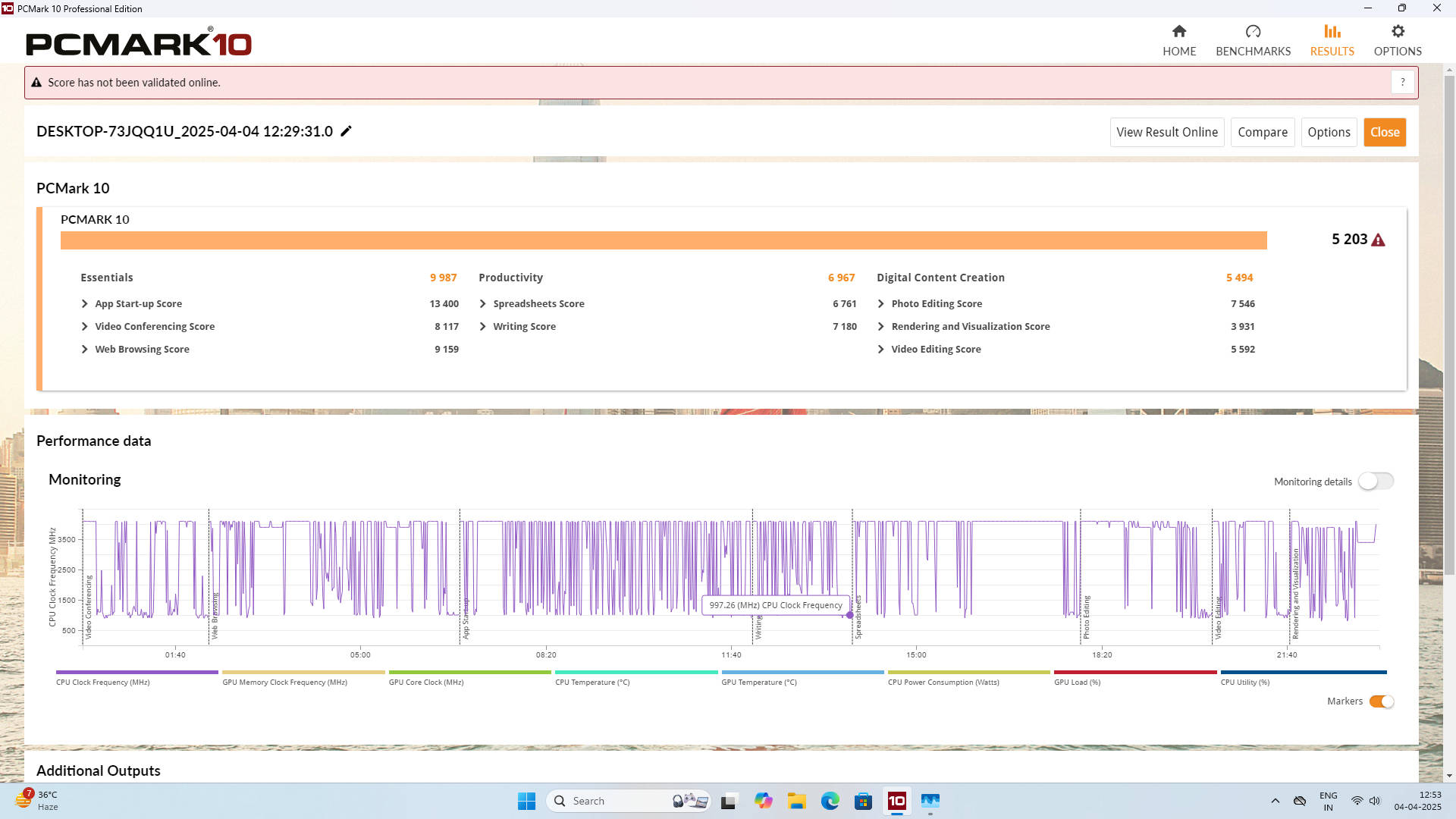Toggle CPU Temperature legend series

pyautogui.click(x=636, y=677)
